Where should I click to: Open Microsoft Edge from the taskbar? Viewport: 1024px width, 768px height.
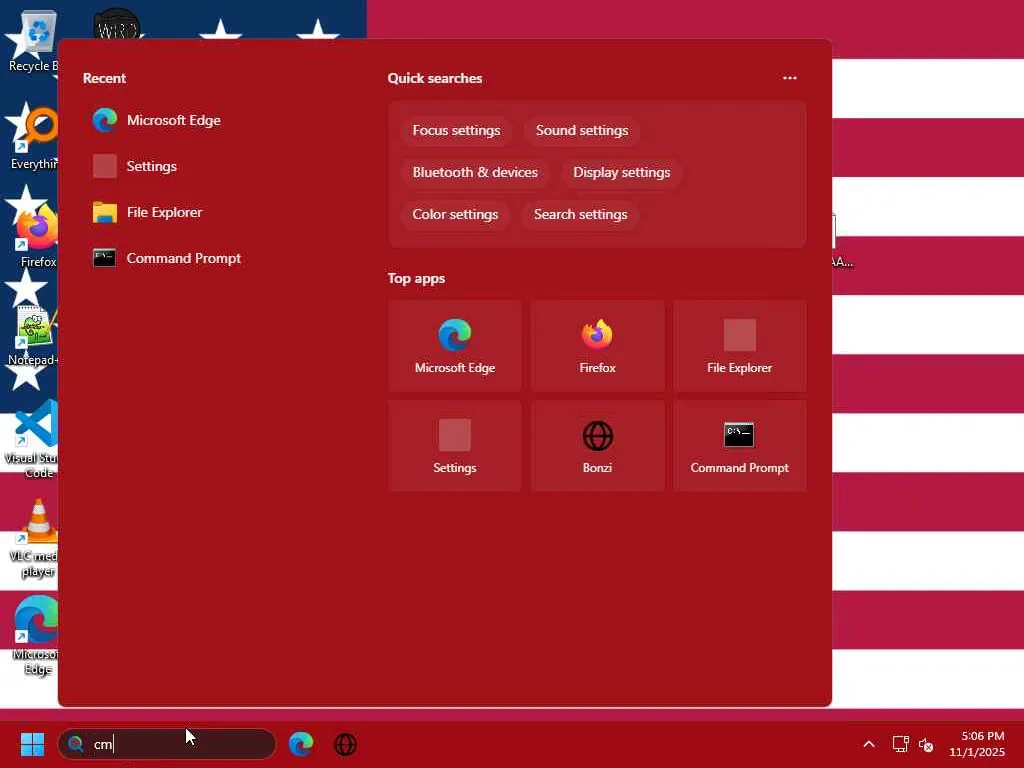pyautogui.click(x=301, y=744)
